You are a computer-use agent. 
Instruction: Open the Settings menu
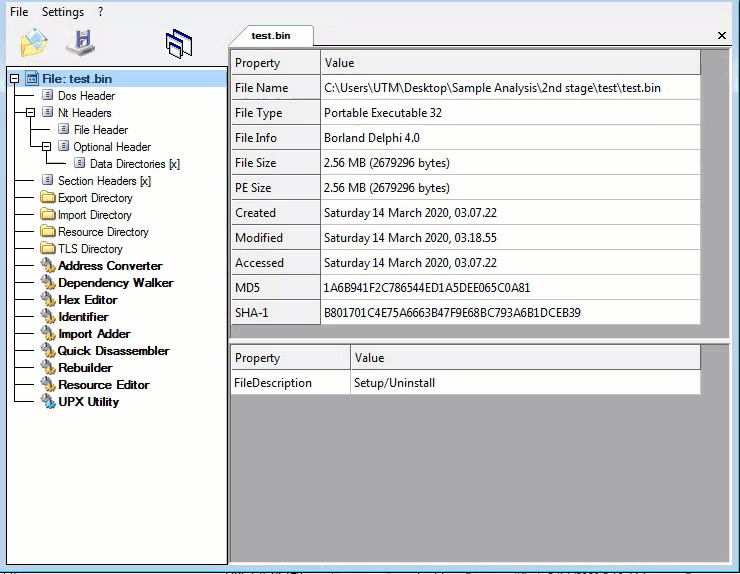point(63,12)
